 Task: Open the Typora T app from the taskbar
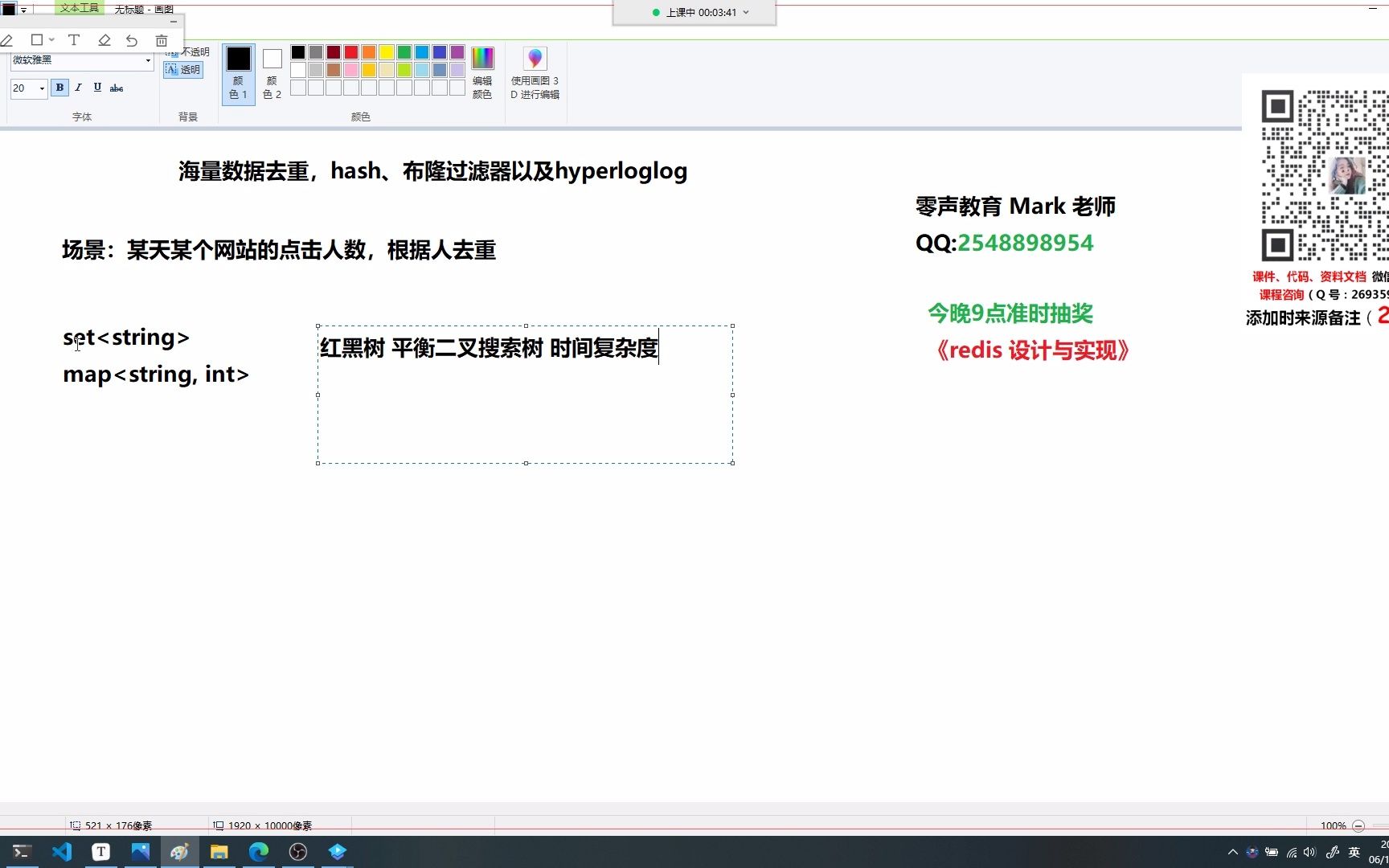(100, 852)
